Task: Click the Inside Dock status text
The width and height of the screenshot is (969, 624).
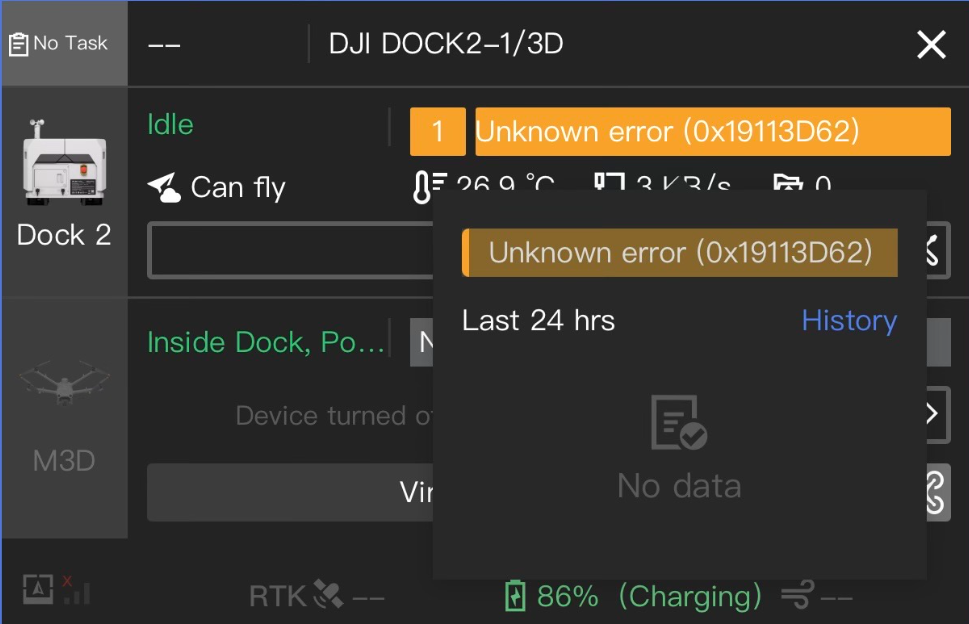Action: coord(266,342)
